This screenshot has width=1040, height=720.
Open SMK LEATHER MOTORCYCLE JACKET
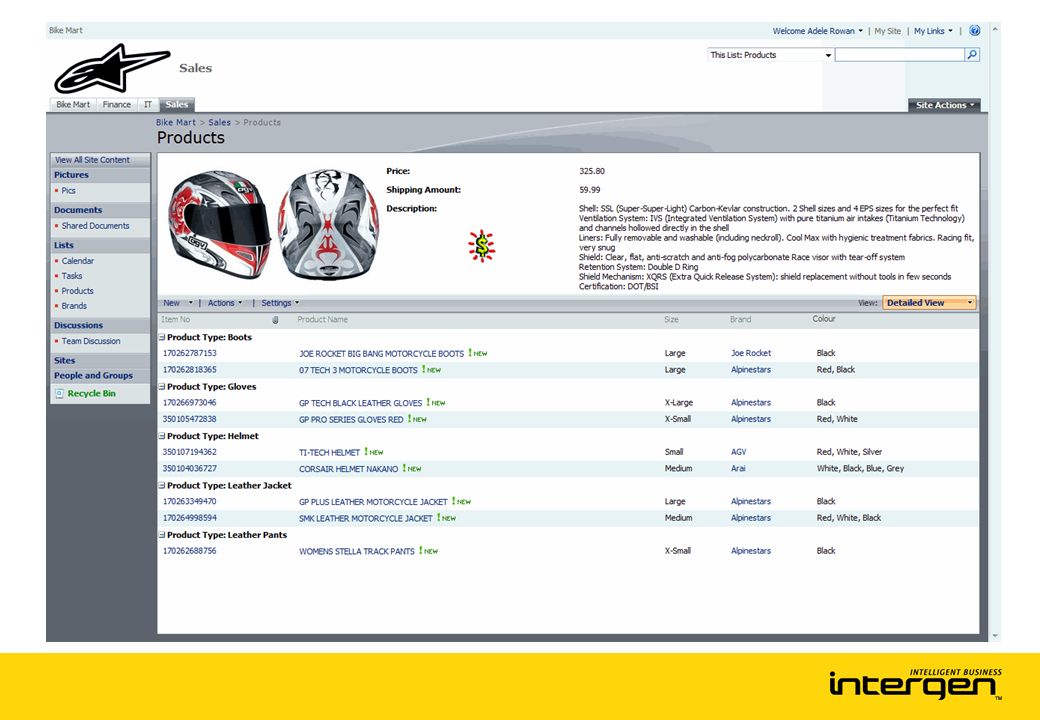tap(365, 518)
